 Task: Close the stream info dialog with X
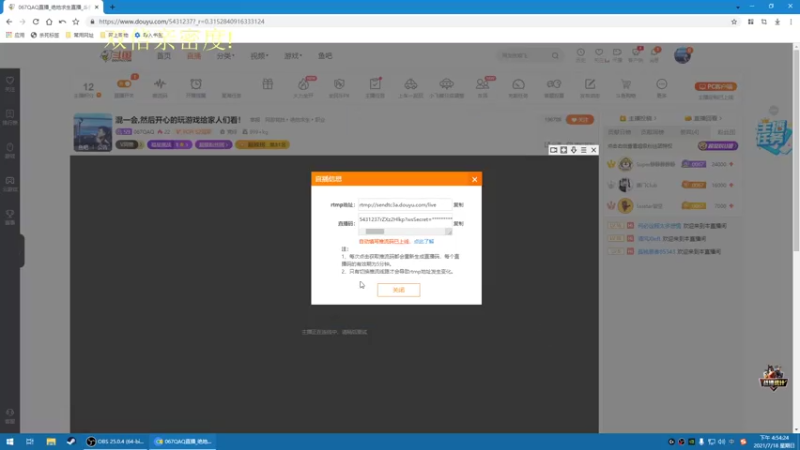[474, 179]
